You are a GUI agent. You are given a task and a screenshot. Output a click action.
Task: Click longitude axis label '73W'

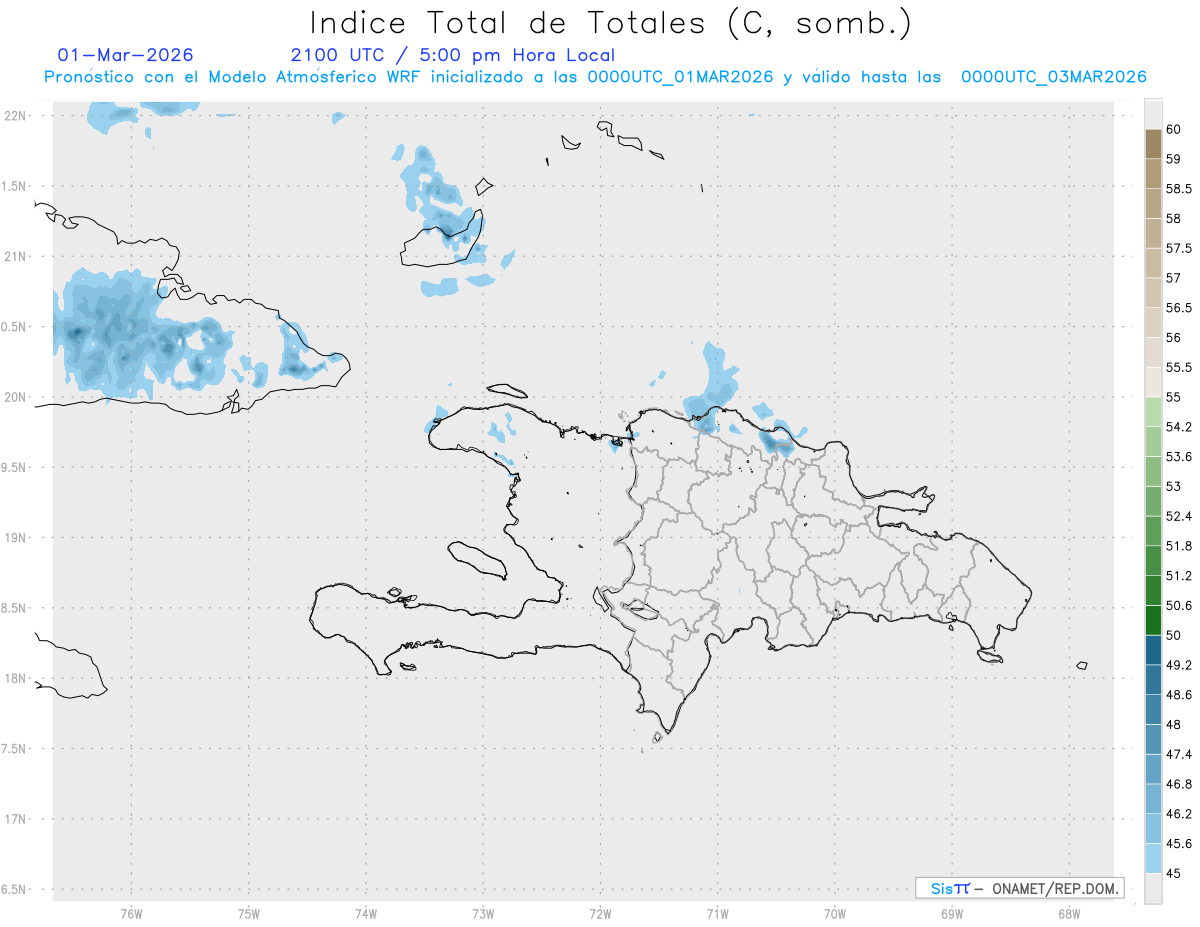point(483,914)
